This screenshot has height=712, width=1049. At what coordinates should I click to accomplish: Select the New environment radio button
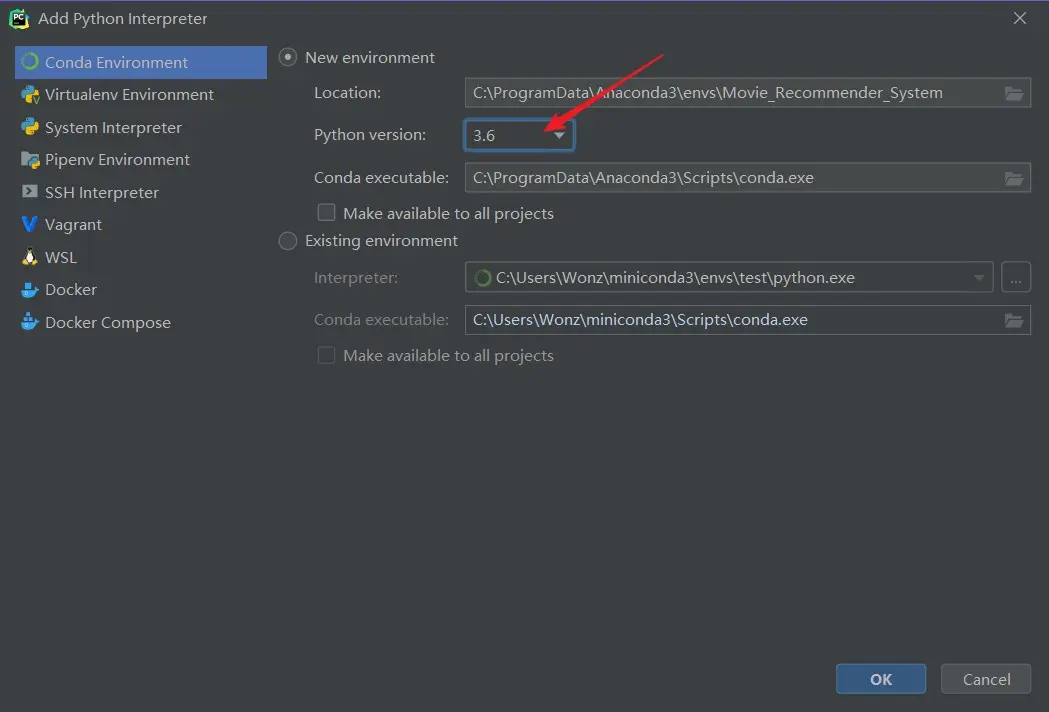(x=288, y=58)
